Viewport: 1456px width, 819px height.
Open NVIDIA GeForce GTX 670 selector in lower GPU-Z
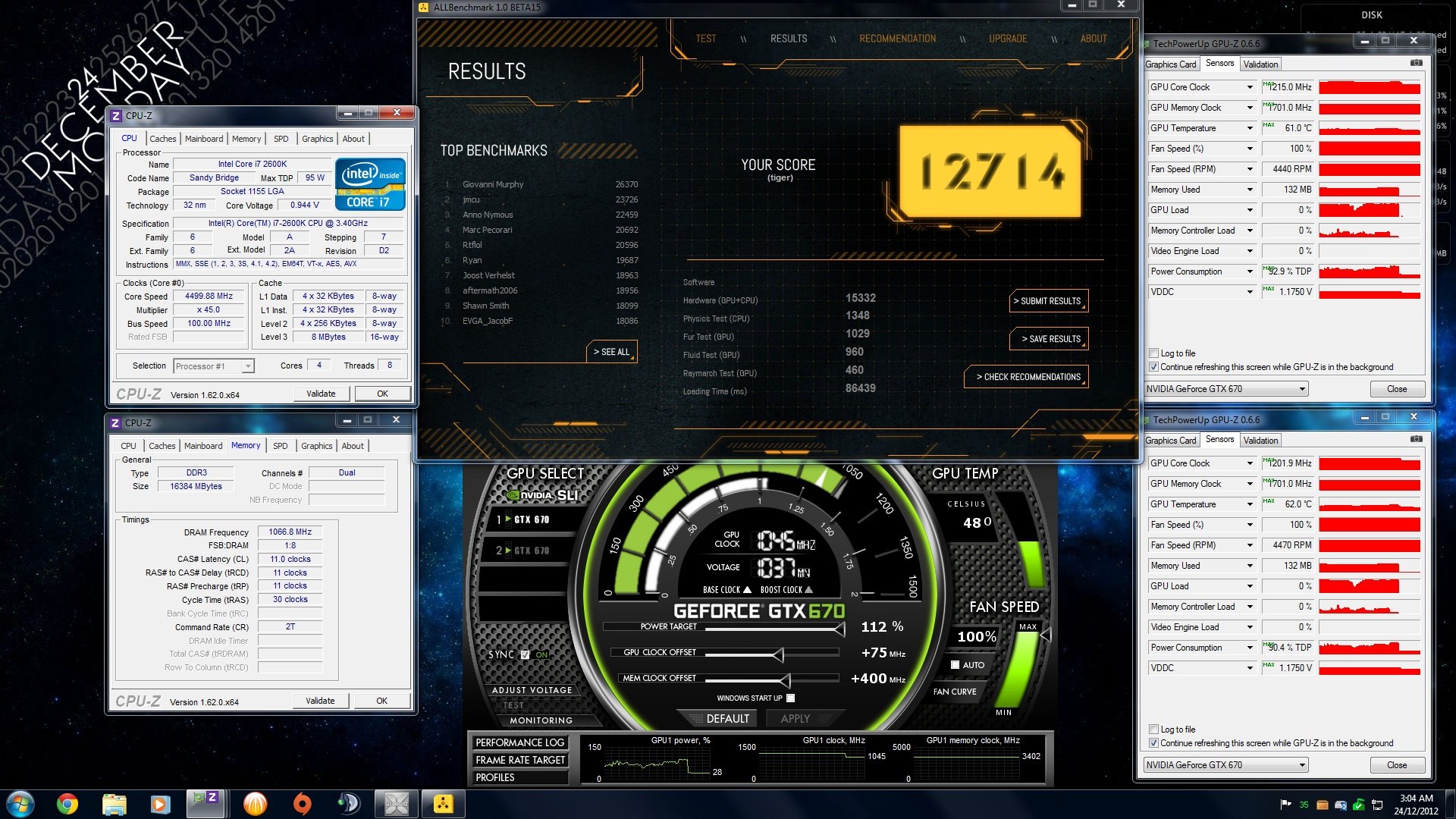pyautogui.click(x=1226, y=765)
